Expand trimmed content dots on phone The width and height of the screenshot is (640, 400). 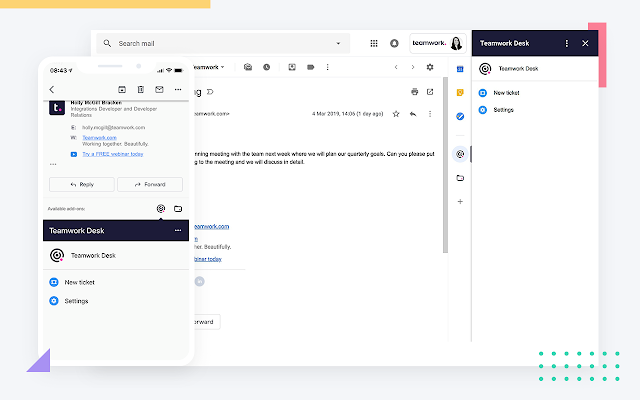click(x=53, y=164)
